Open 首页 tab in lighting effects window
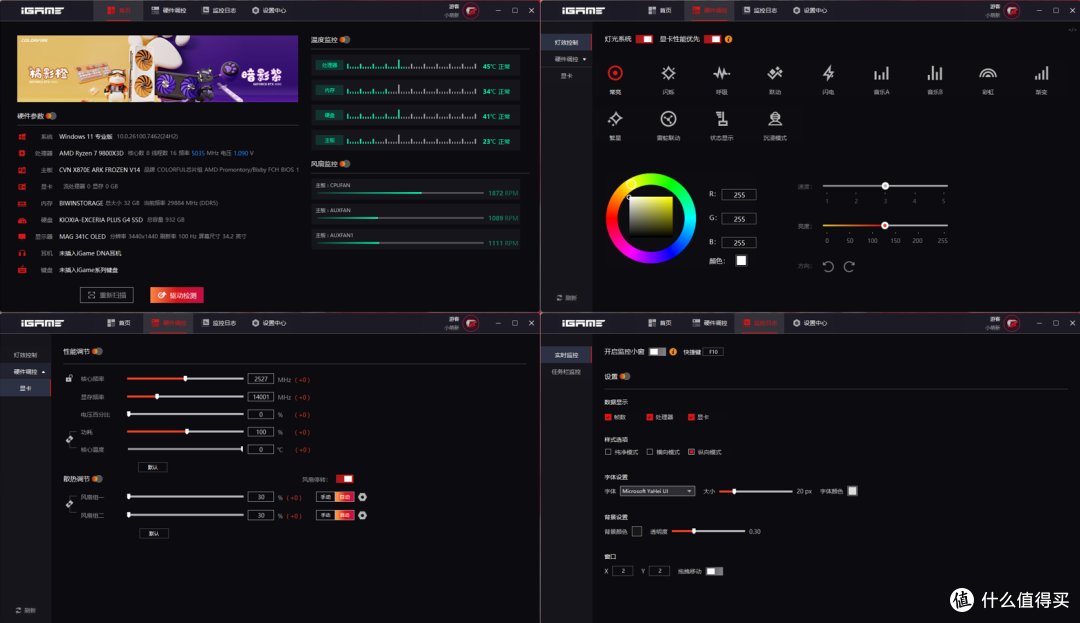The width and height of the screenshot is (1080, 623). pyautogui.click(x=660, y=10)
